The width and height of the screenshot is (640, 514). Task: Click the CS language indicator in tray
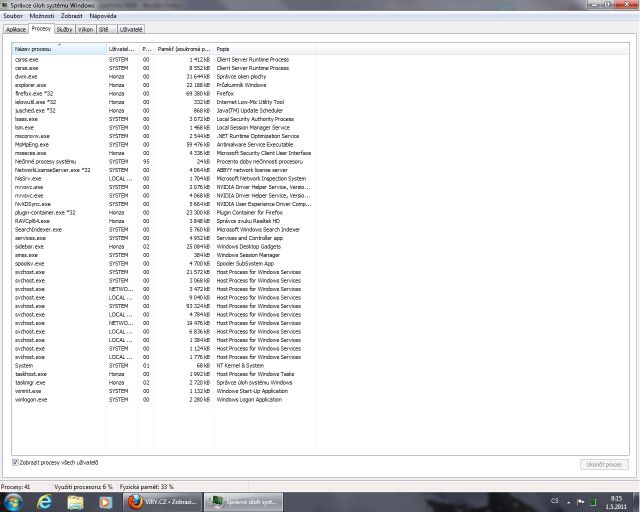[554, 501]
